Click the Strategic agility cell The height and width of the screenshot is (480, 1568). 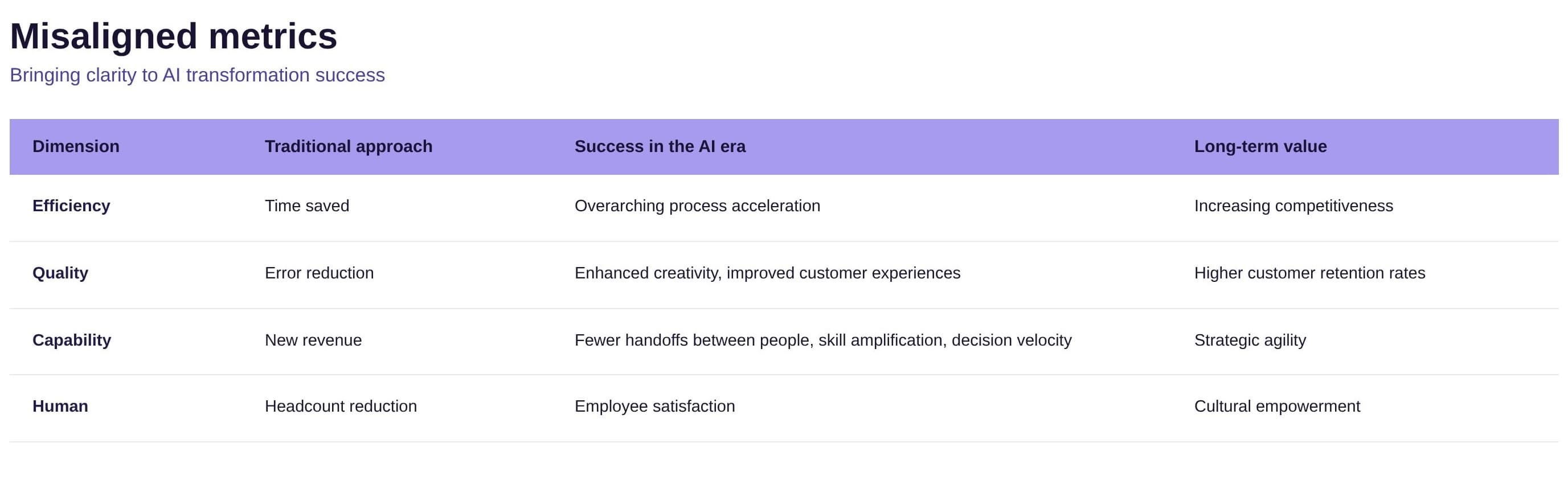[x=1250, y=339]
